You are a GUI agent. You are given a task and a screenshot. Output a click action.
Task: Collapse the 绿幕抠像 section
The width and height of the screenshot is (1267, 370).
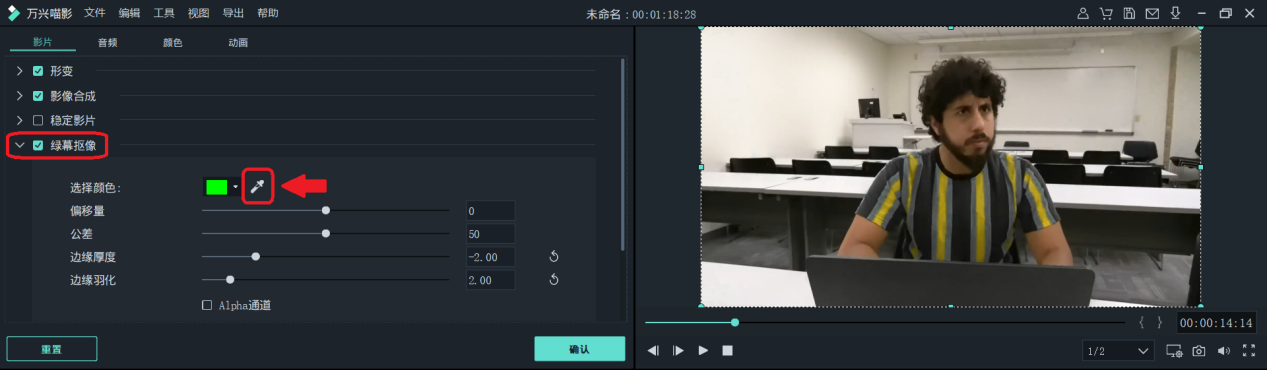click(19, 145)
